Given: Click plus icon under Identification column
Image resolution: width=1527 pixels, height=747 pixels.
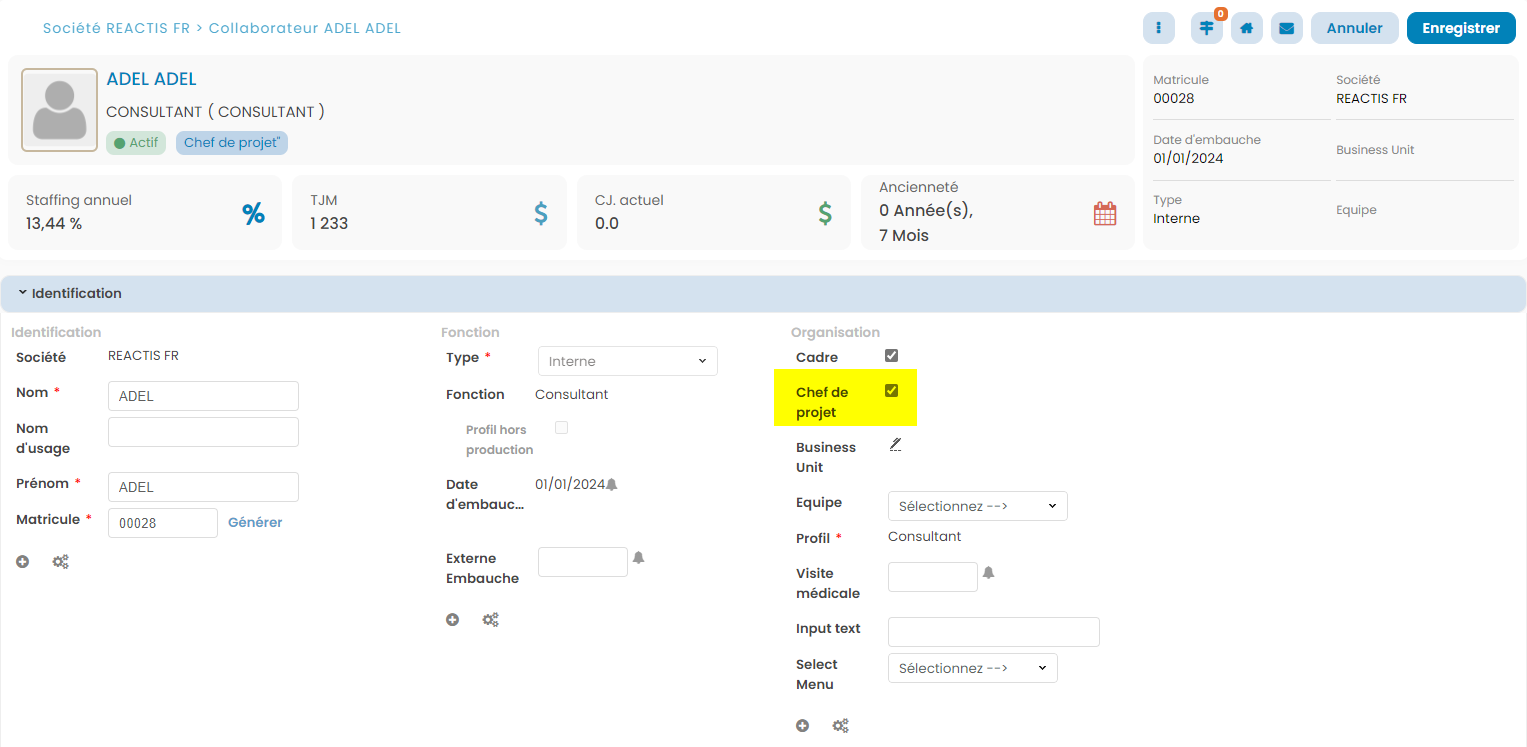Looking at the screenshot, I should tap(23, 562).
